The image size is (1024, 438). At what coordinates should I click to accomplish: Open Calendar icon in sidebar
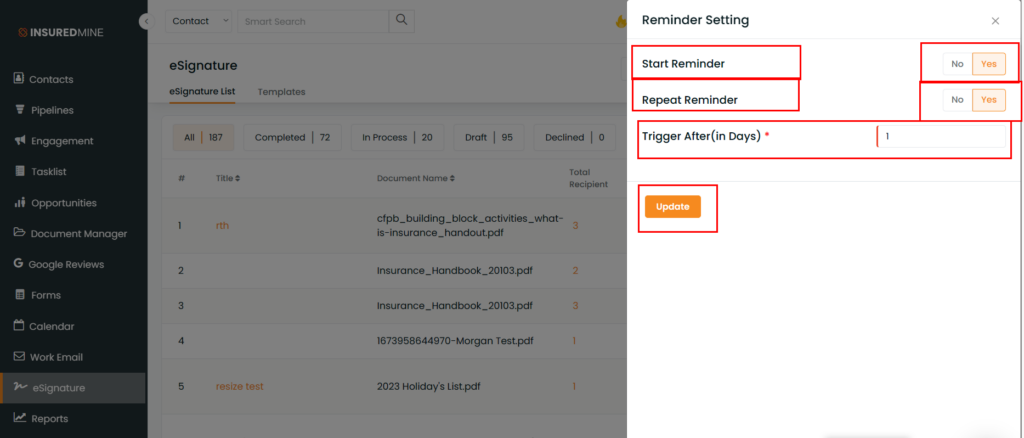(x=19, y=325)
